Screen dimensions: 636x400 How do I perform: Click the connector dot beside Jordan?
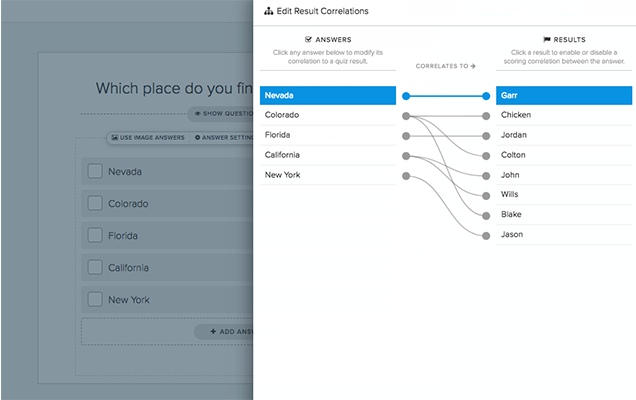coord(486,136)
